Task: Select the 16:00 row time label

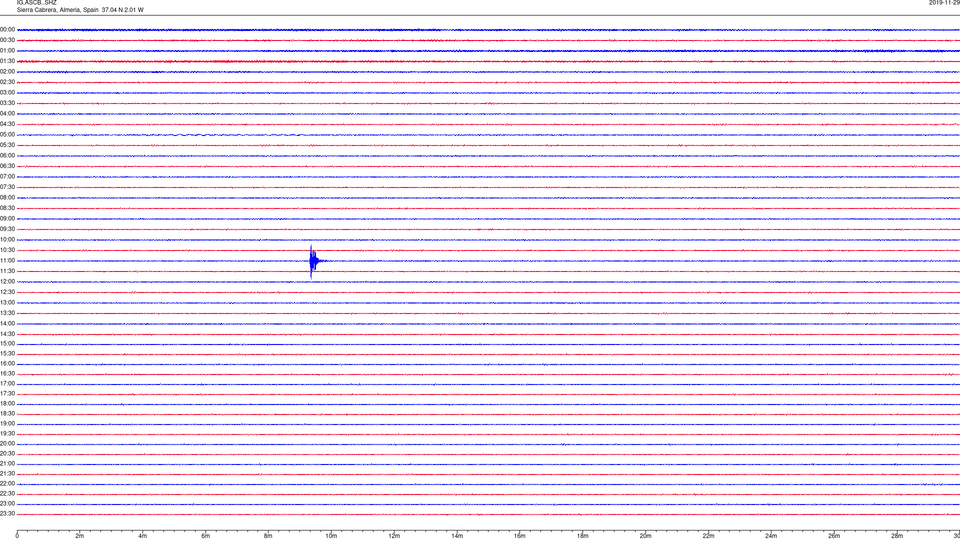Action: pos(8,364)
